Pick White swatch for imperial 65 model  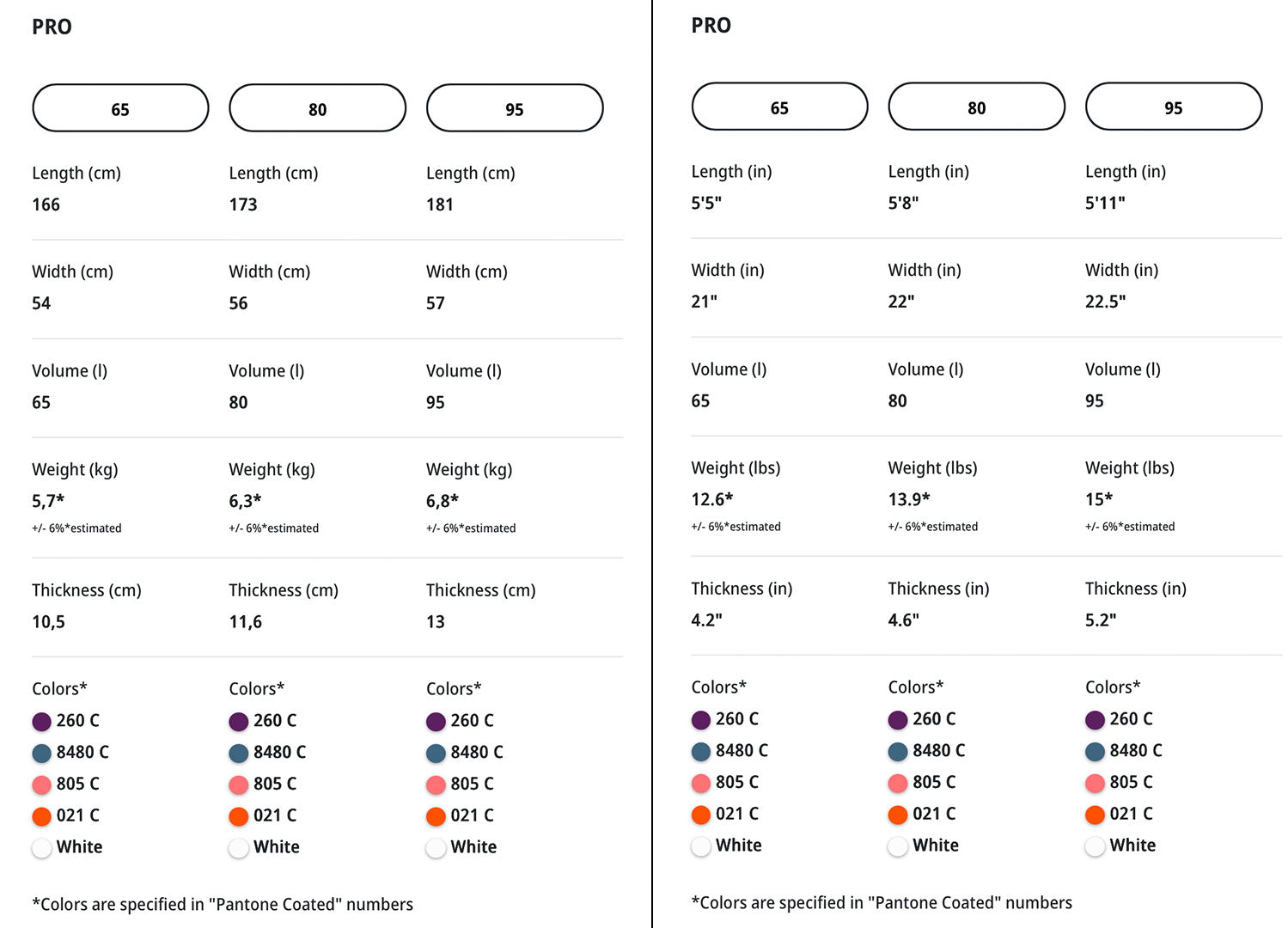(701, 846)
